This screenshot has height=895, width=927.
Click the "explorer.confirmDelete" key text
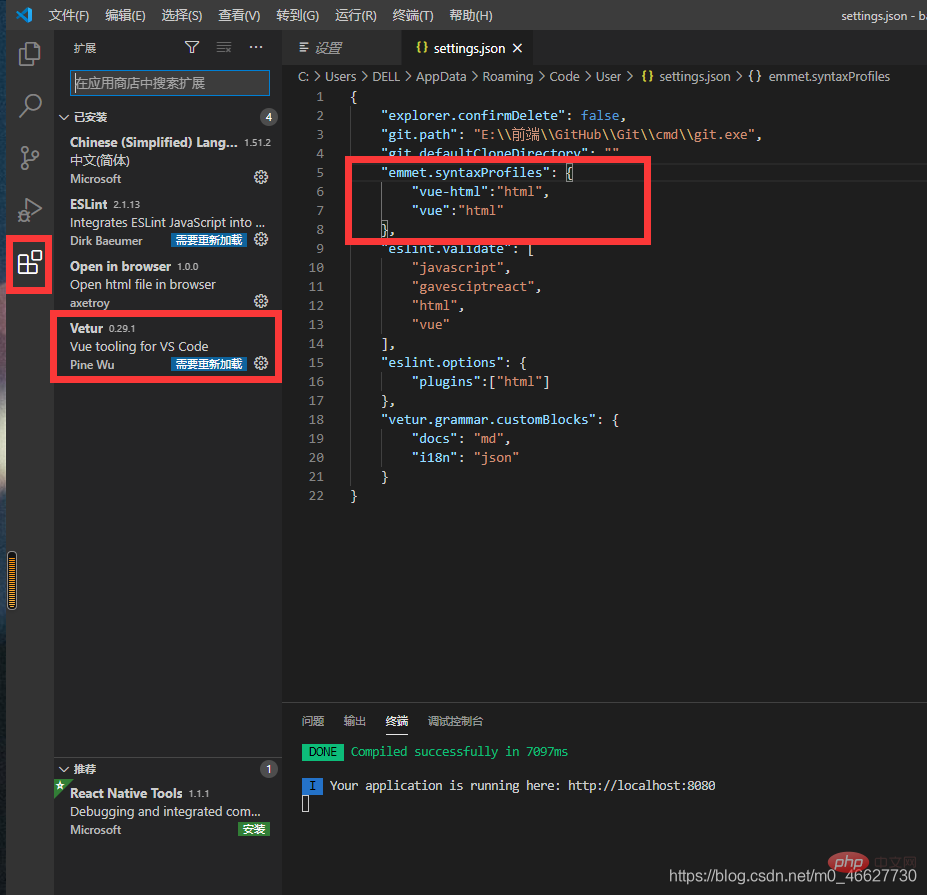[473, 115]
